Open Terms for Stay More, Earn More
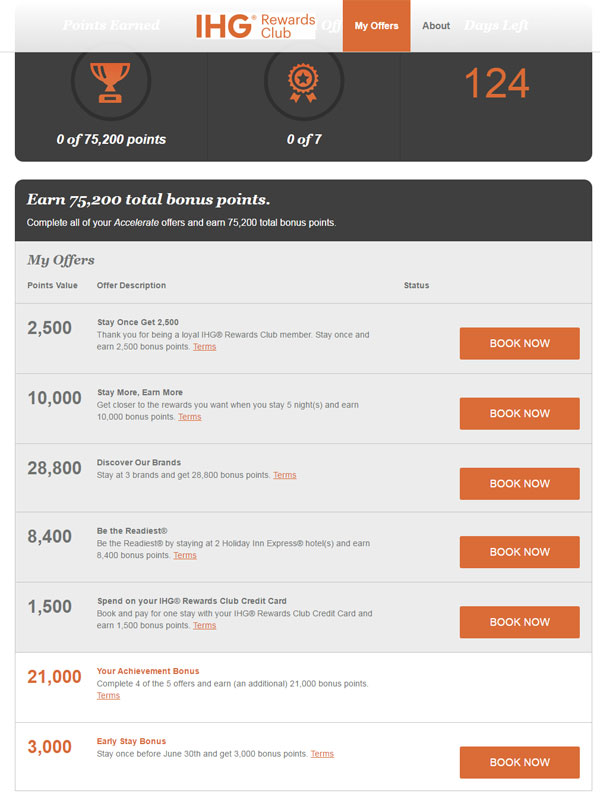Image resolution: width=600 pixels, height=800 pixels. [x=189, y=417]
